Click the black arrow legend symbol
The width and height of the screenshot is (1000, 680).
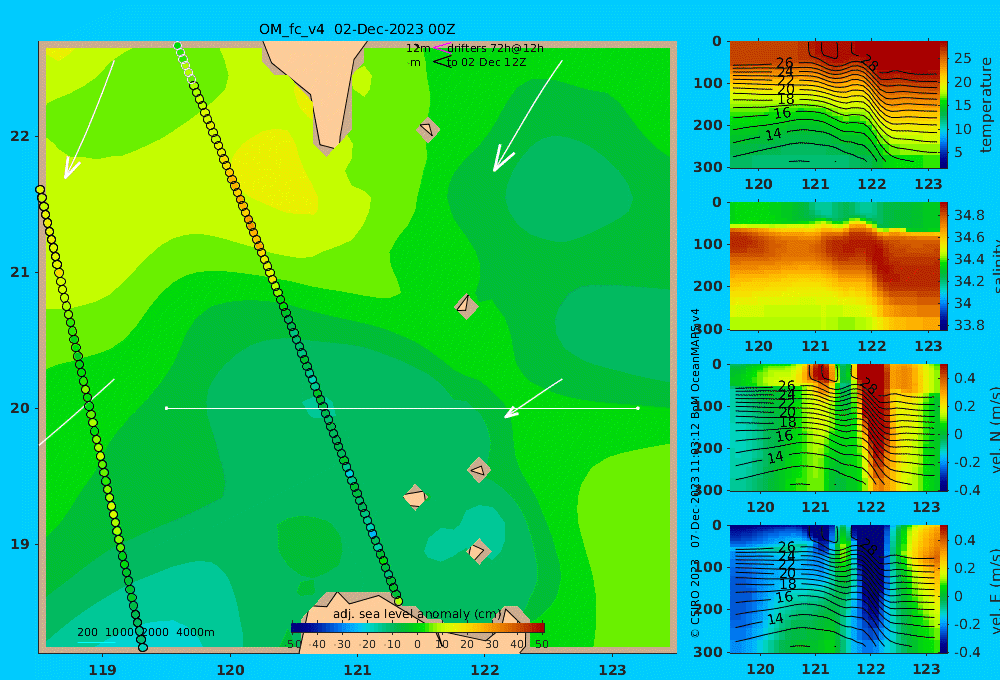(x=442, y=61)
